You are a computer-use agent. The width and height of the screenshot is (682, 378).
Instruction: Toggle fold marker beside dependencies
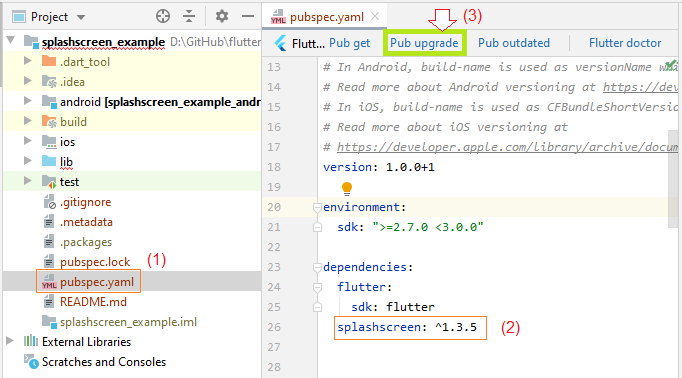tap(317, 268)
